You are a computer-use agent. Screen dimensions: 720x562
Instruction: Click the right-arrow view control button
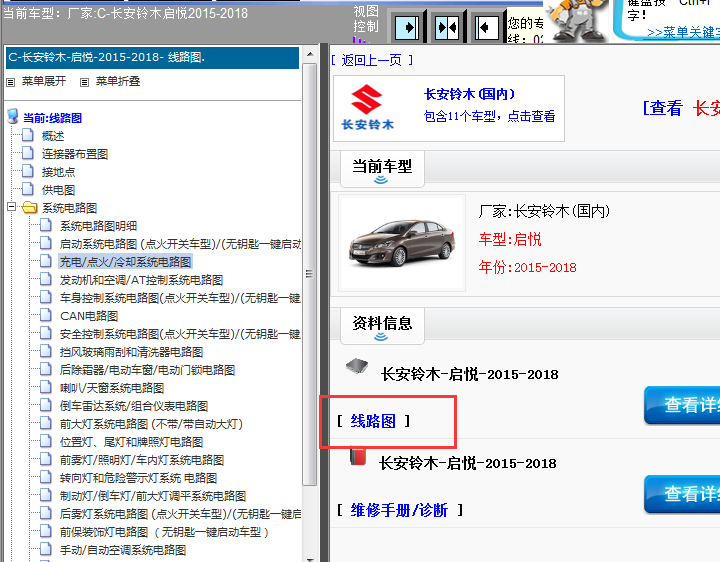407,28
